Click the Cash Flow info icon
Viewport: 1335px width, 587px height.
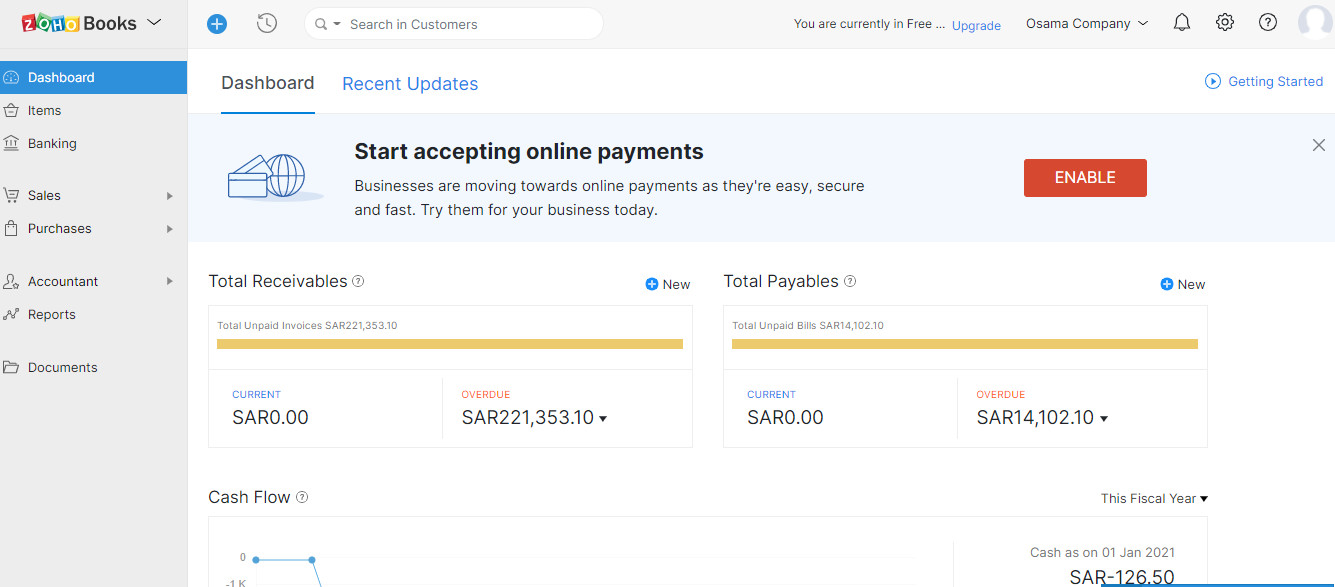coord(302,498)
